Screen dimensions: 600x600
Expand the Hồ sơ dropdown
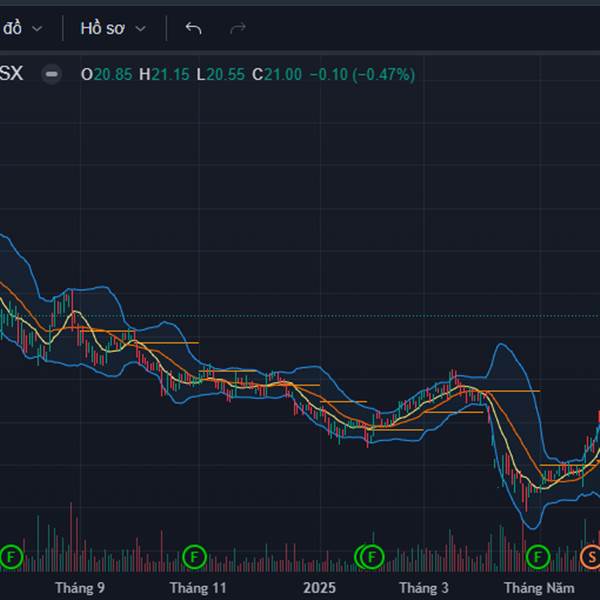(x=113, y=28)
